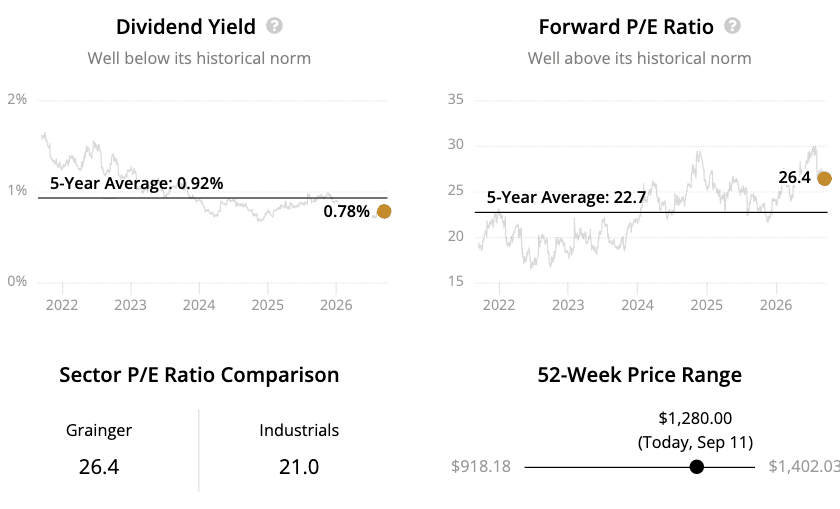Click the Grainger P/E value 26.4

point(99,467)
